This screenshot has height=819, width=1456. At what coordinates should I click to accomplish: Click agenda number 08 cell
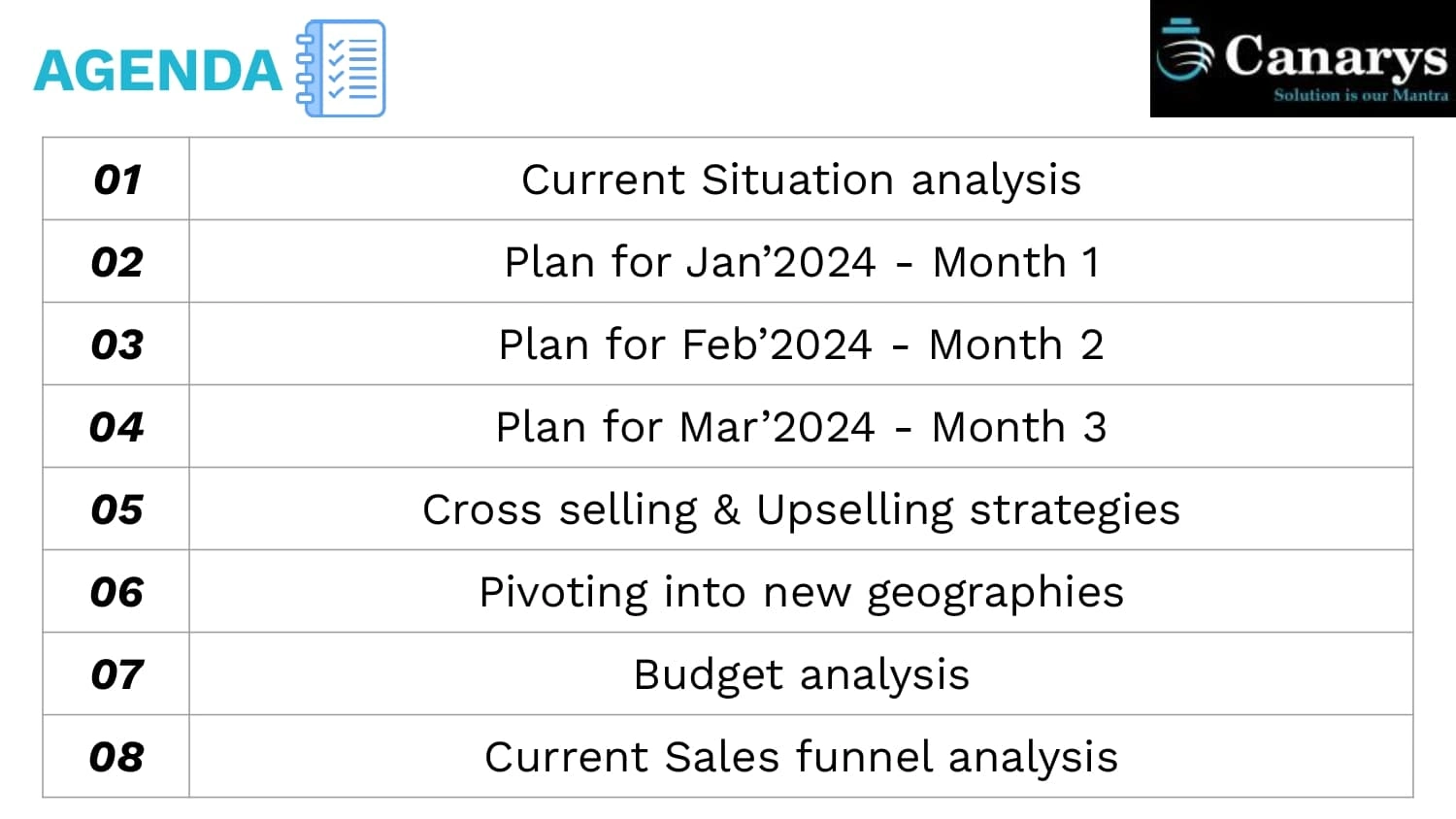coord(116,757)
